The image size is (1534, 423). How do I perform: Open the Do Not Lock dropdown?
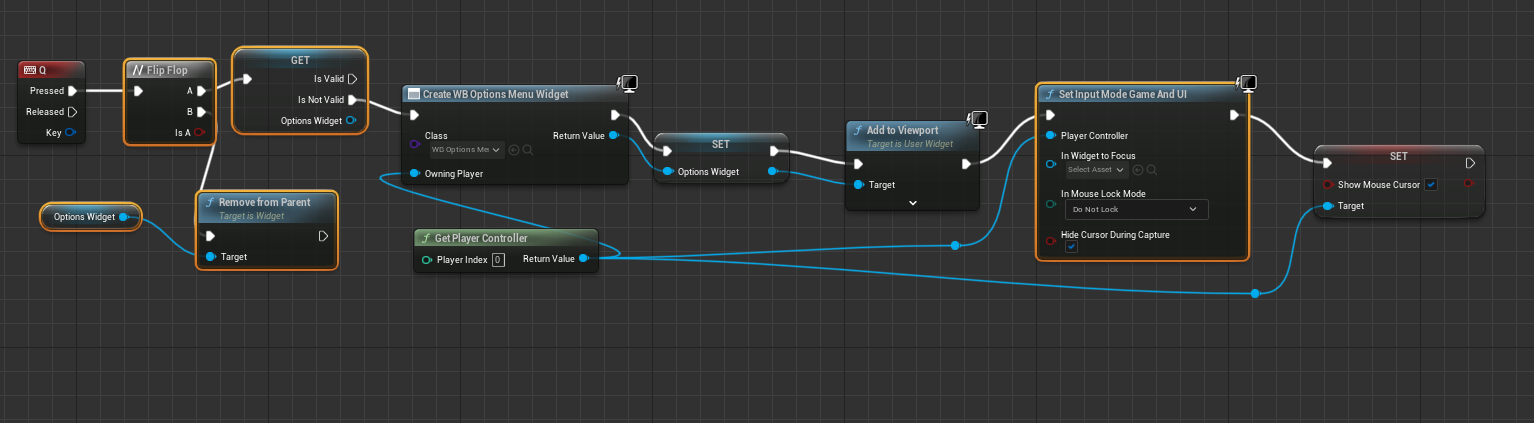(x=1135, y=210)
